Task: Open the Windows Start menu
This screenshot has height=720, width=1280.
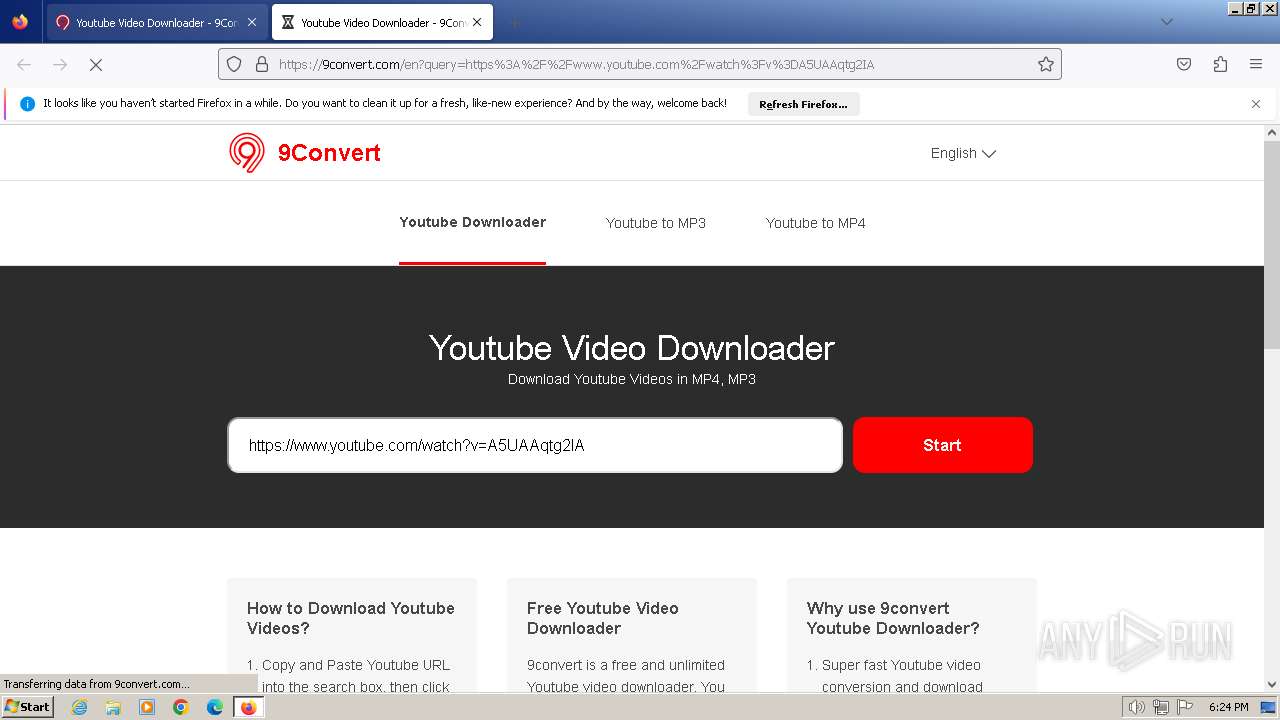Action: (x=28, y=707)
